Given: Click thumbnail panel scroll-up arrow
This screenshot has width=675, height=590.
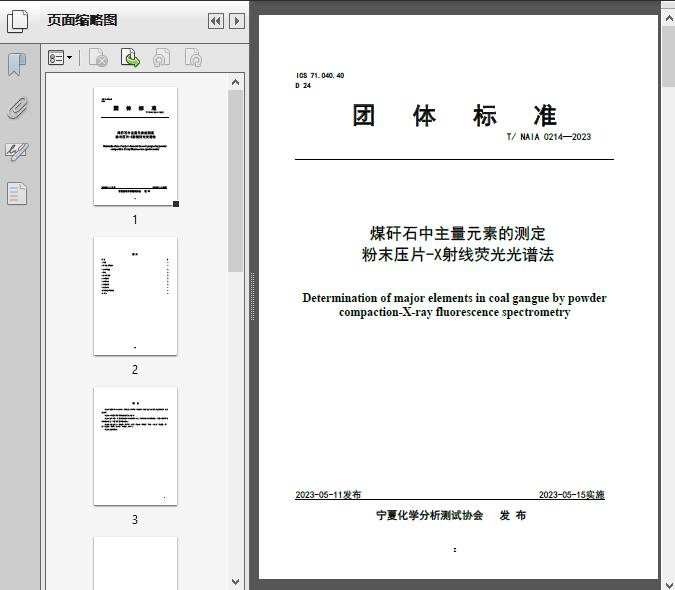Looking at the screenshot, I should point(235,82).
